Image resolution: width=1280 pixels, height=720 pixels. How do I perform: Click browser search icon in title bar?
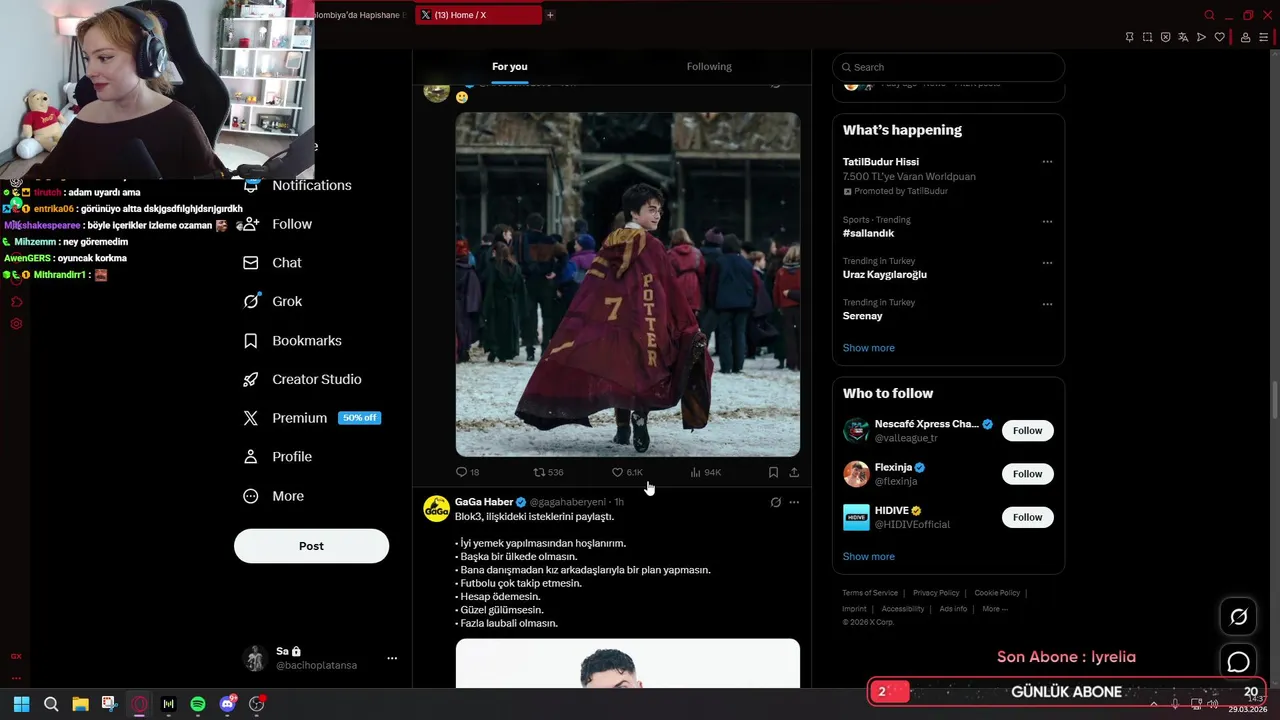point(1209,15)
